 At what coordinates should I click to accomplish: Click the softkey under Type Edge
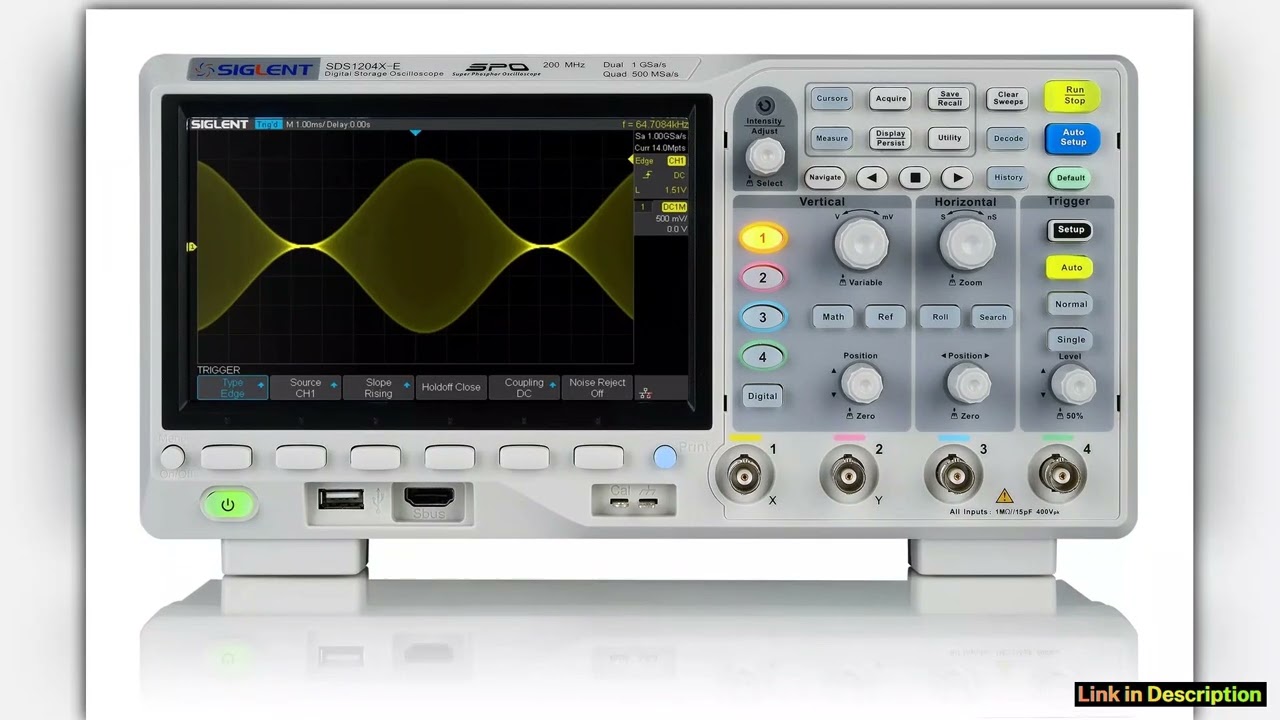click(226, 457)
